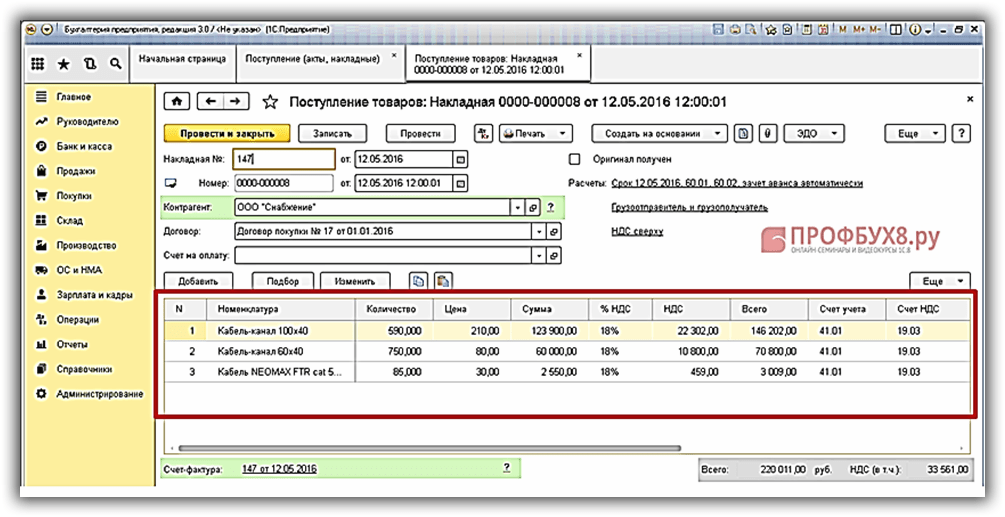The image size is (1005, 517).
Task: Click Провести и закрыть button
Action: 227,134
